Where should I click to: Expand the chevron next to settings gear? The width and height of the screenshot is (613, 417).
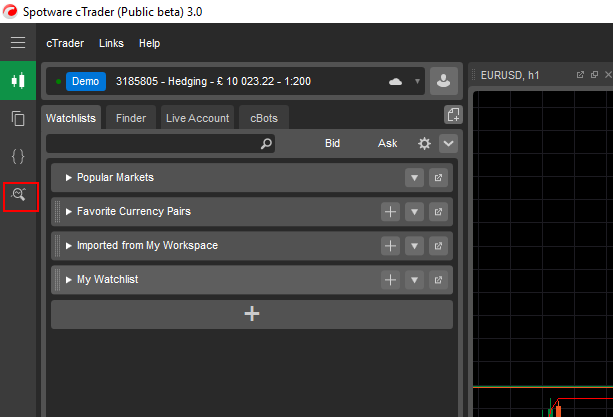[x=448, y=143]
